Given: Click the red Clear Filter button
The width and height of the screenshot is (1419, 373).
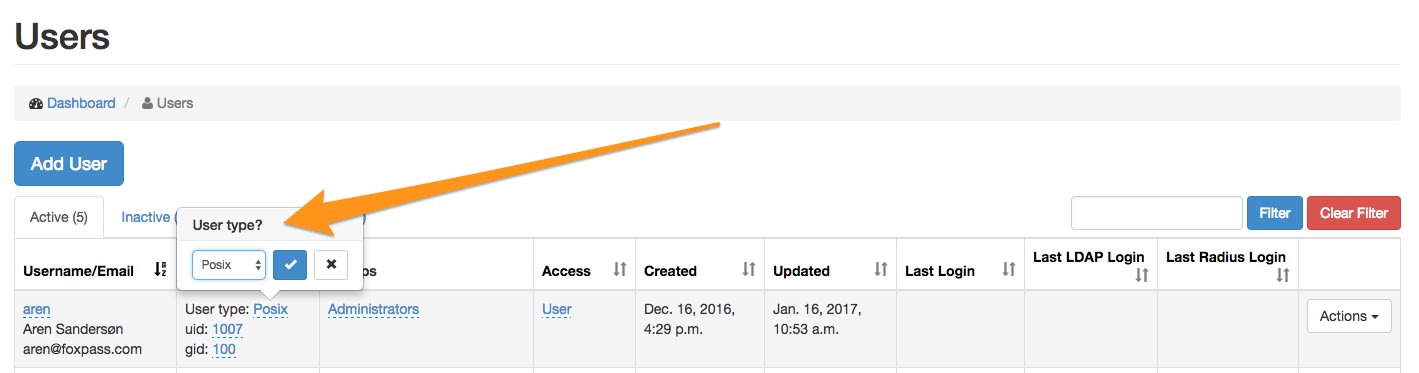Looking at the screenshot, I should point(1354,213).
